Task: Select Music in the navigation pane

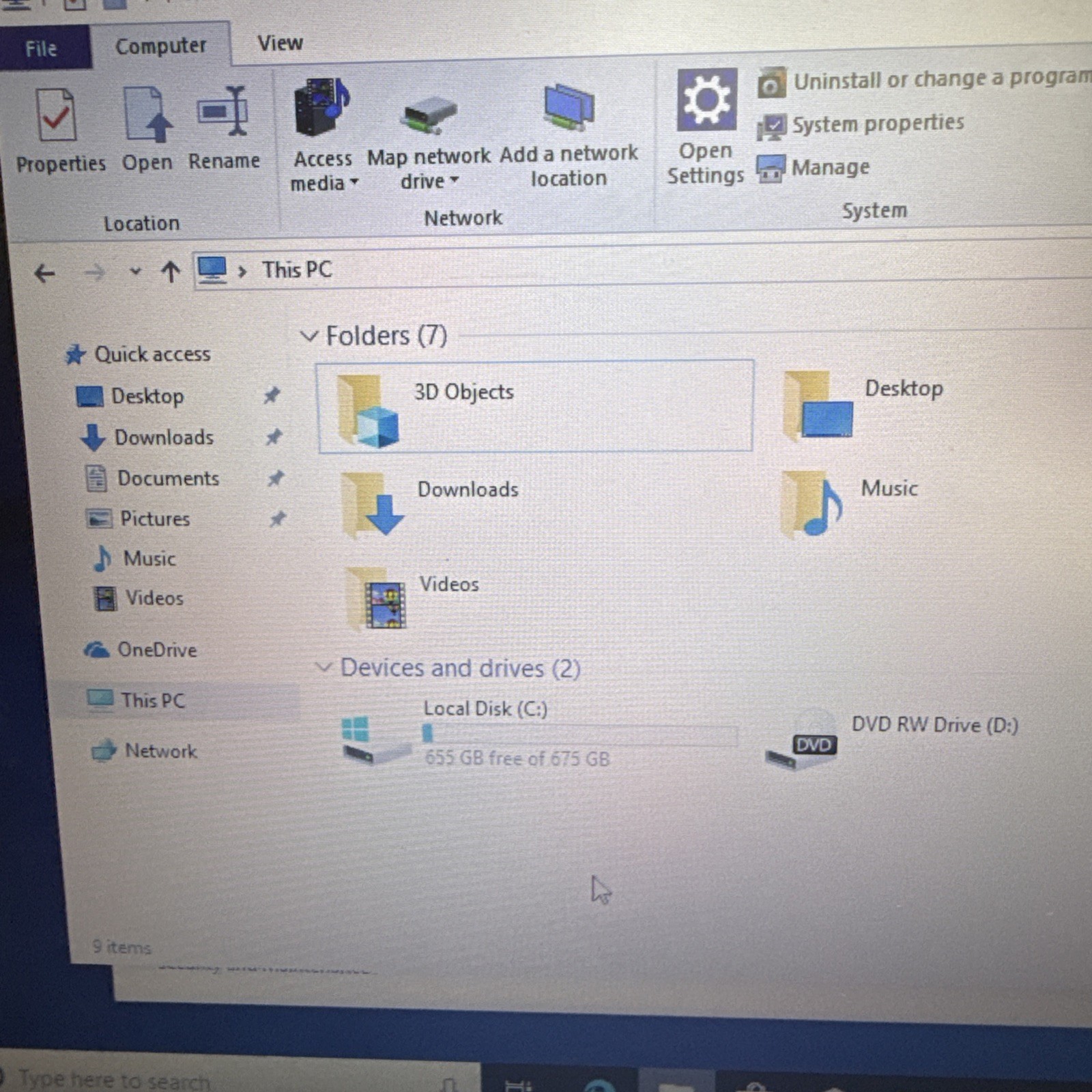Action: (134, 558)
